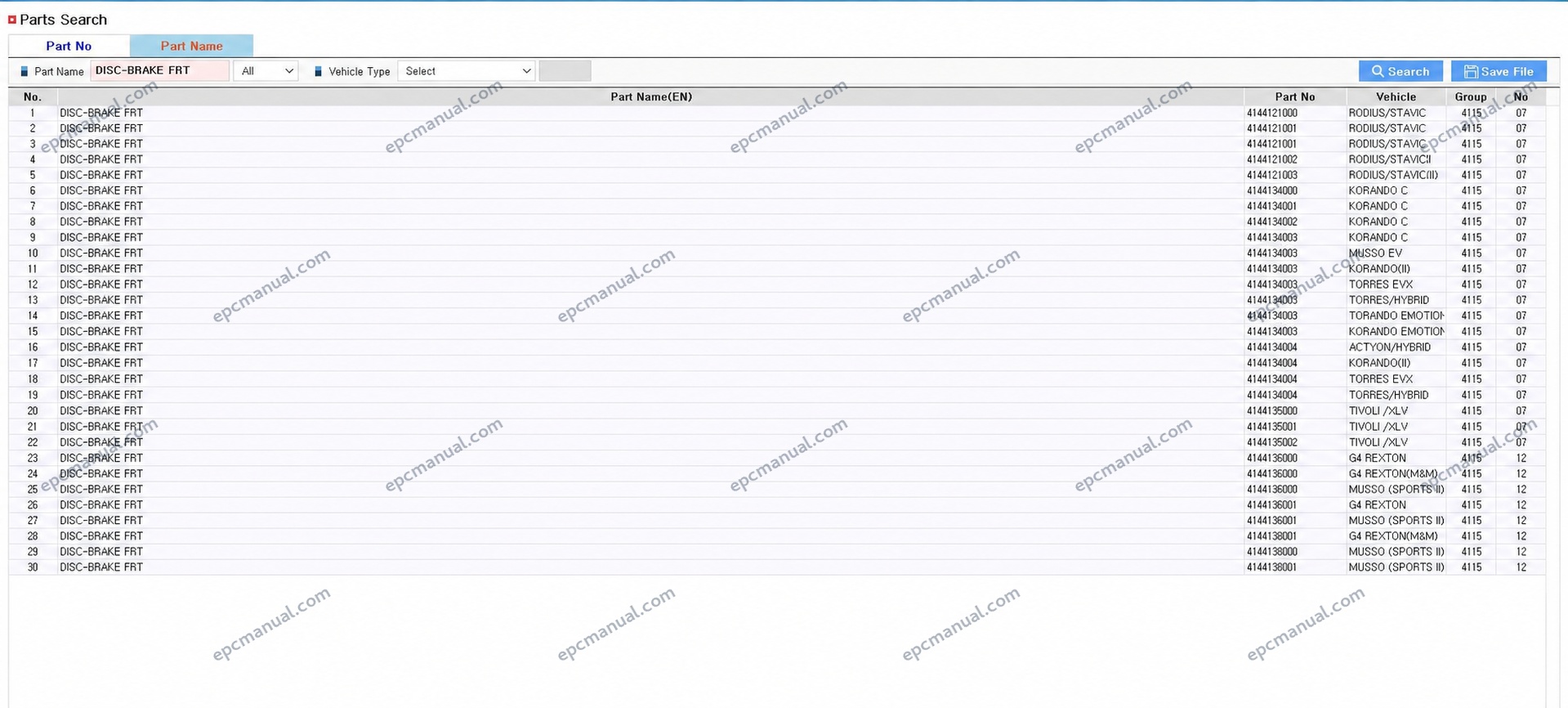Open the Vehicle Type Select dropdown
The height and width of the screenshot is (708, 1568).
point(467,71)
